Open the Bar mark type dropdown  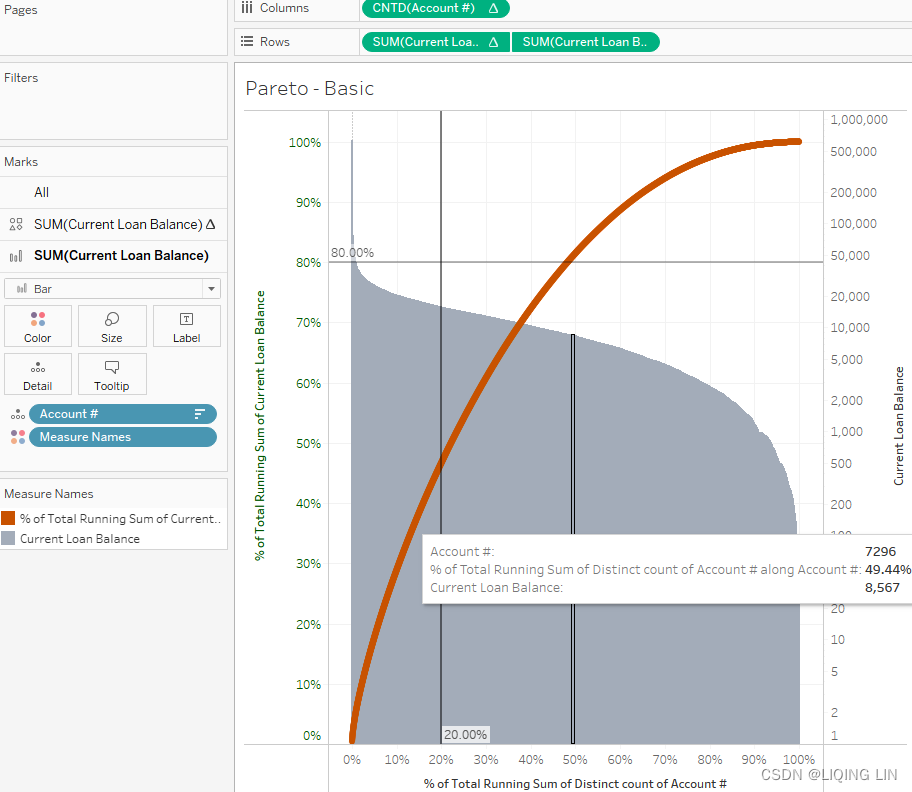(x=112, y=289)
